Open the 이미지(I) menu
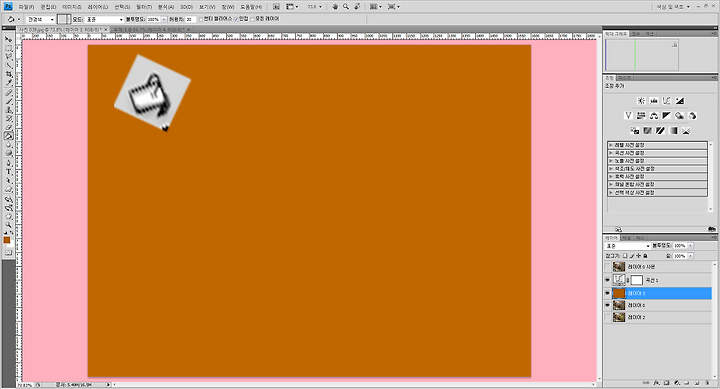720x389 pixels. pyautogui.click(x=72, y=7)
